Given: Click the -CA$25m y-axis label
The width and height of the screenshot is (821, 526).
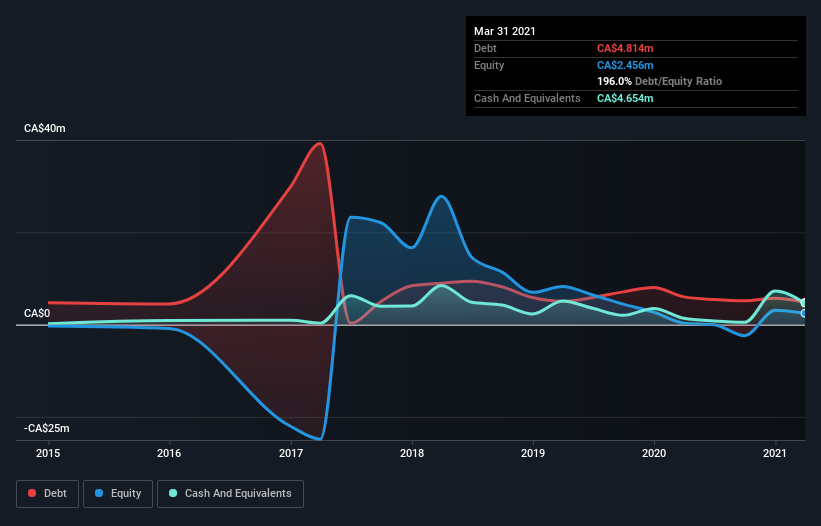Looking at the screenshot, I should point(47,428).
